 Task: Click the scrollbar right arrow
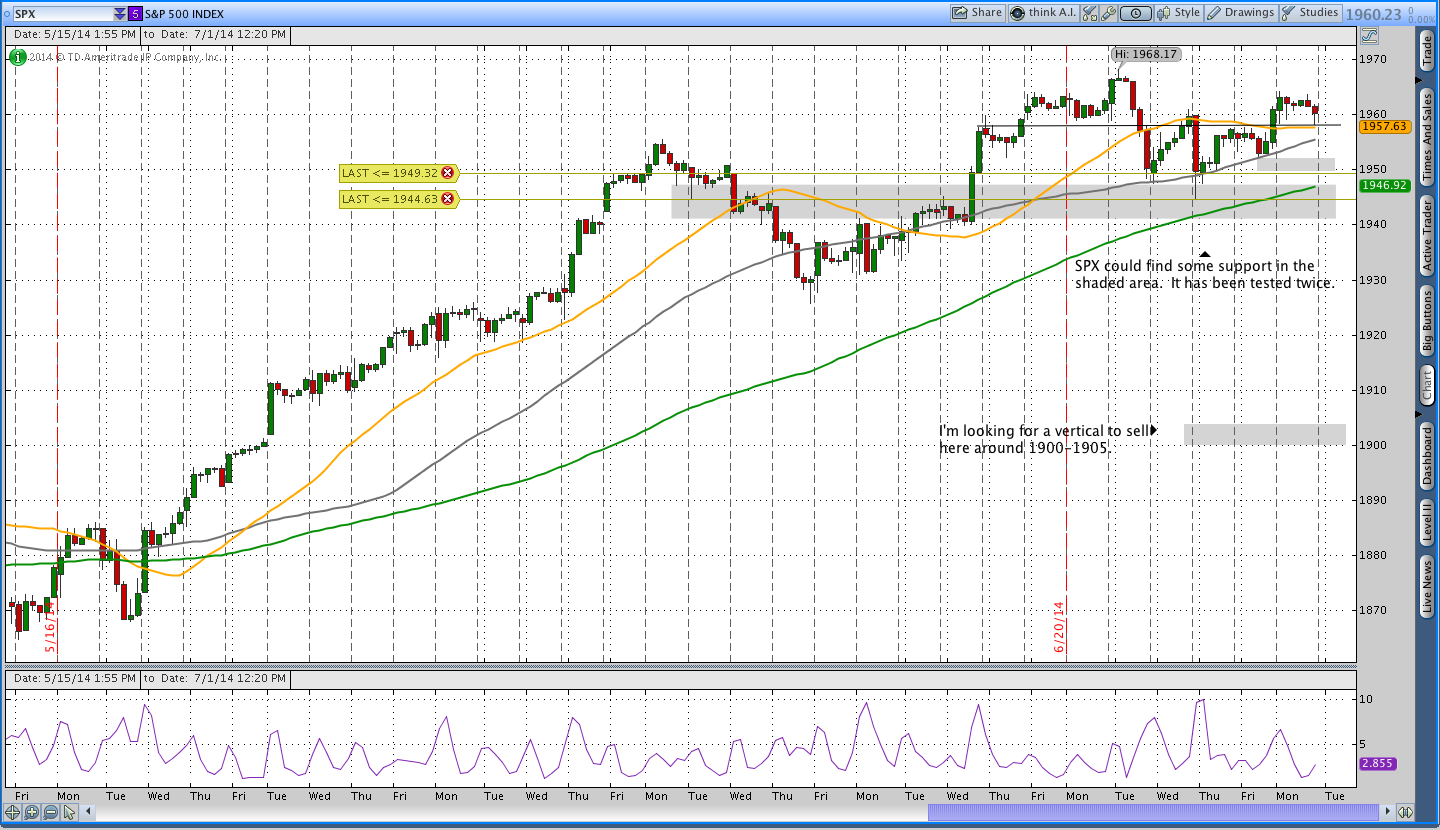tap(1386, 812)
